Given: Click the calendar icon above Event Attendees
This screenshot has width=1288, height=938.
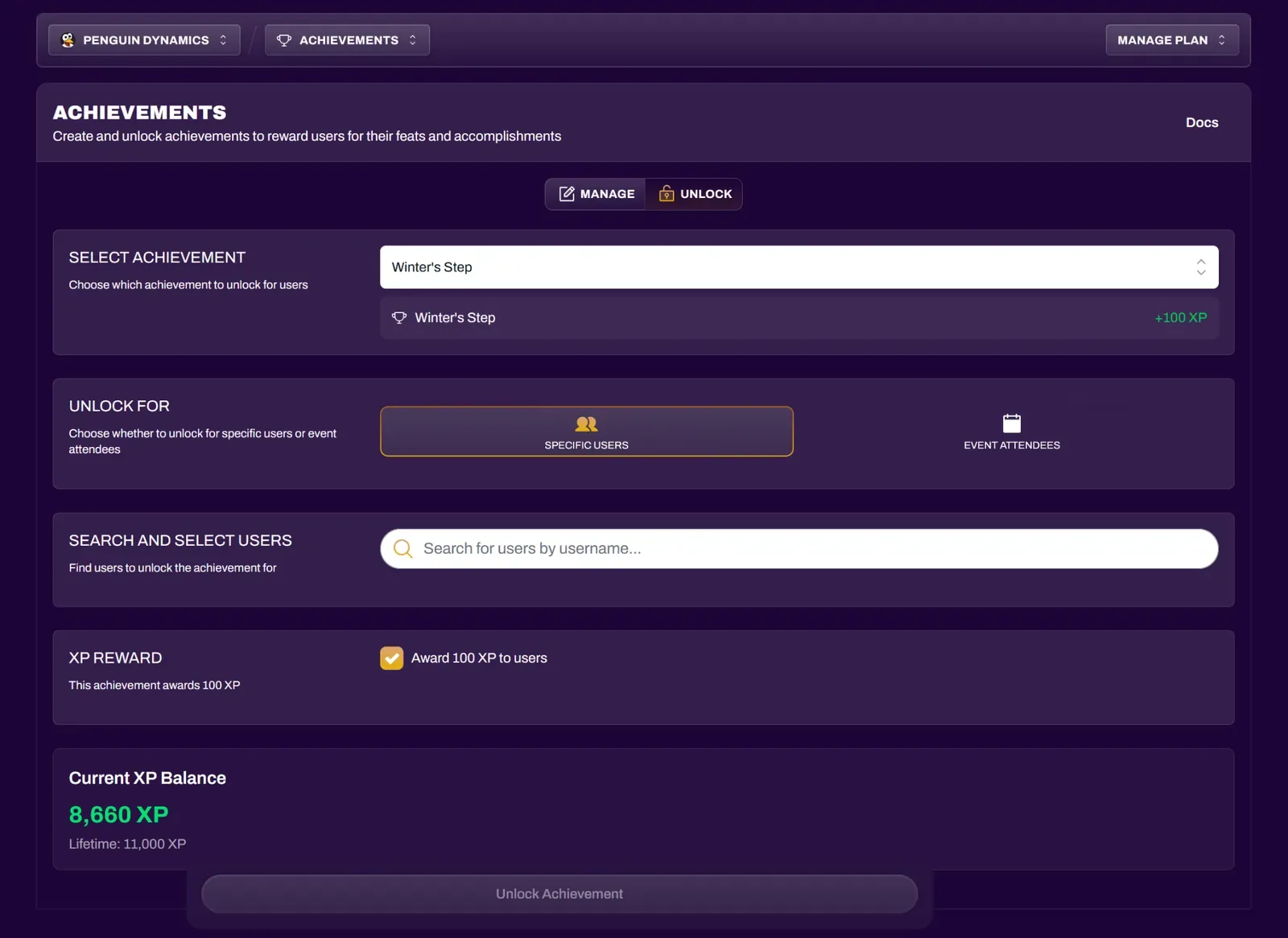Looking at the screenshot, I should click(1011, 421).
